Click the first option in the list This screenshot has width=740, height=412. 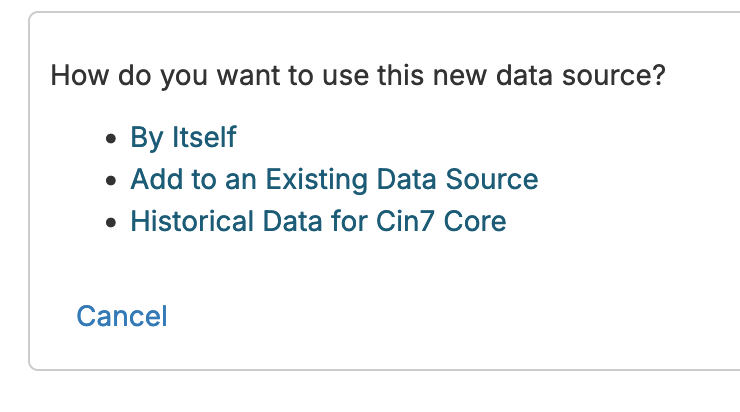[x=183, y=138]
